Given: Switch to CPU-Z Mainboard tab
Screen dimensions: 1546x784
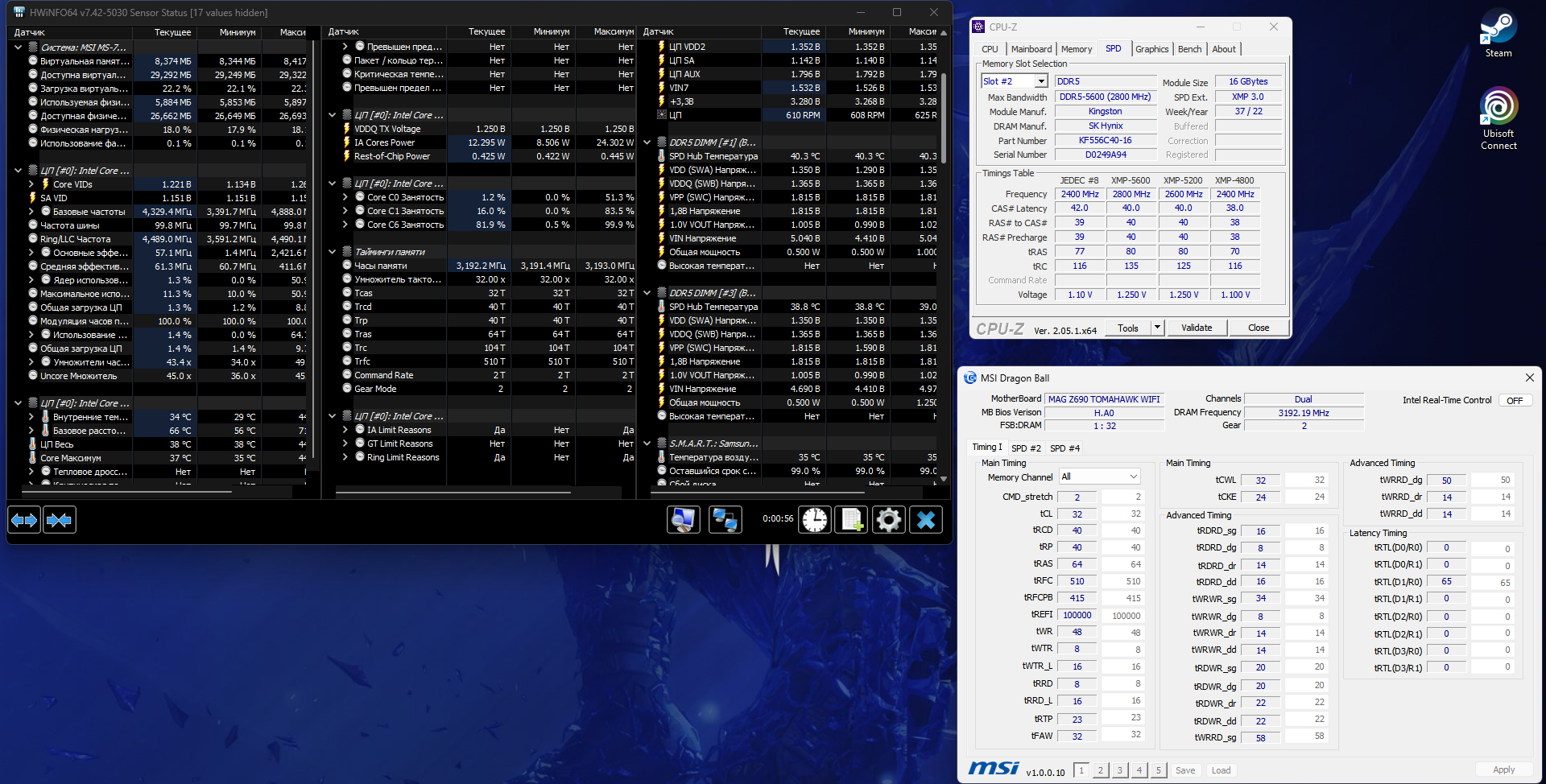Looking at the screenshot, I should 1031,49.
